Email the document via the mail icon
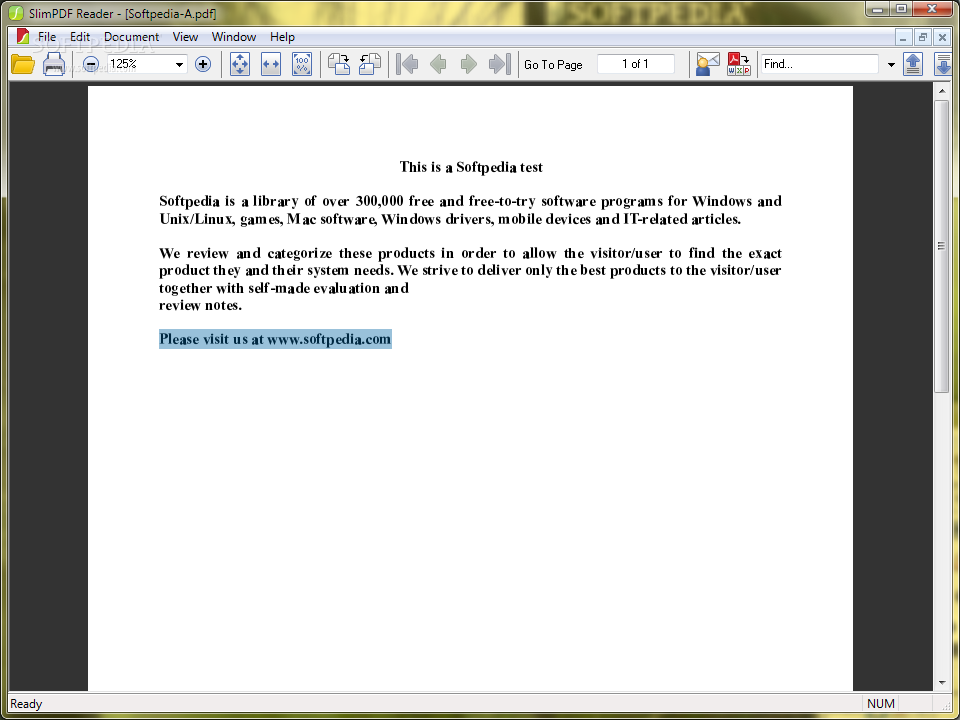Image resolution: width=960 pixels, height=720 pixels. point(708,64)
